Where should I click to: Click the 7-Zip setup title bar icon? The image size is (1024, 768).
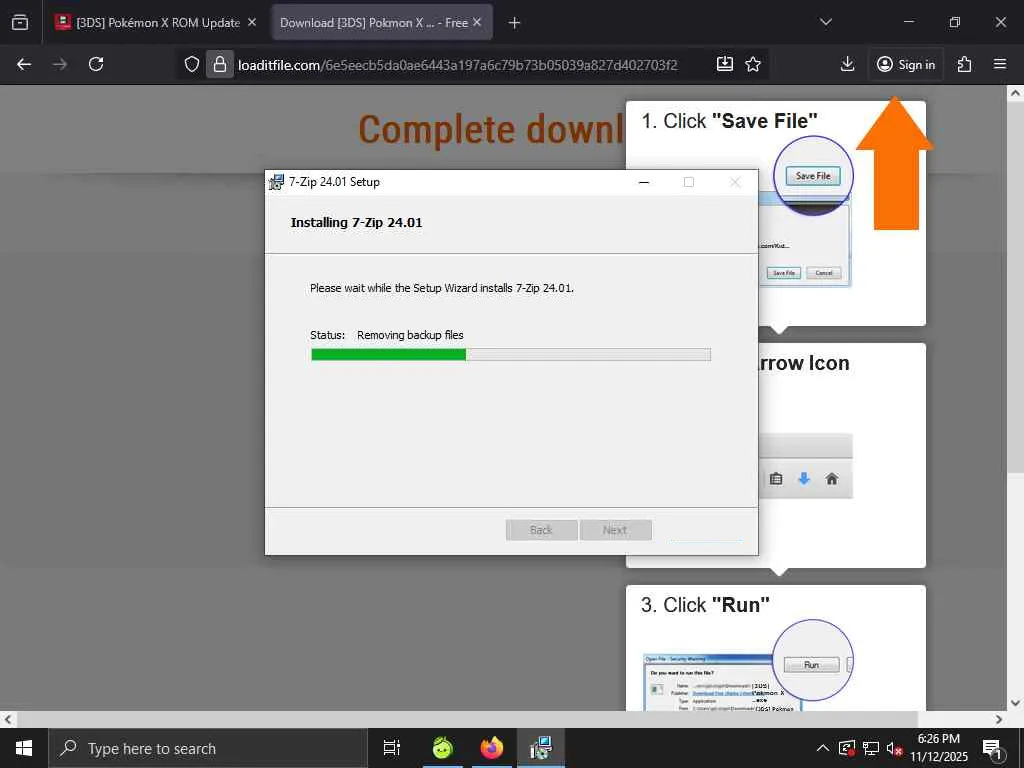click(x=276, y=182)
